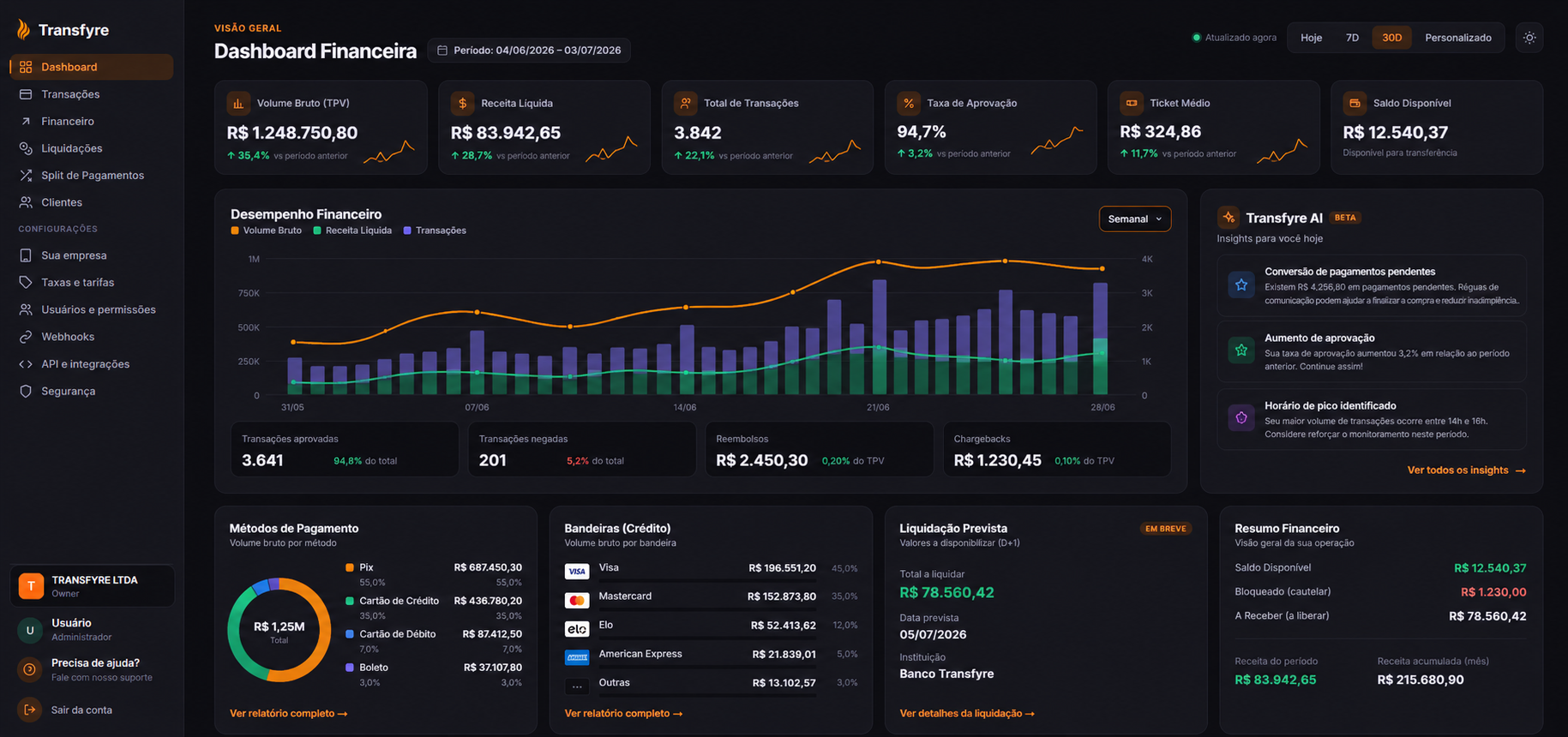Select the 7D period tab
The width and height of the screenshot is (1568, 737).
point(1352,38)
